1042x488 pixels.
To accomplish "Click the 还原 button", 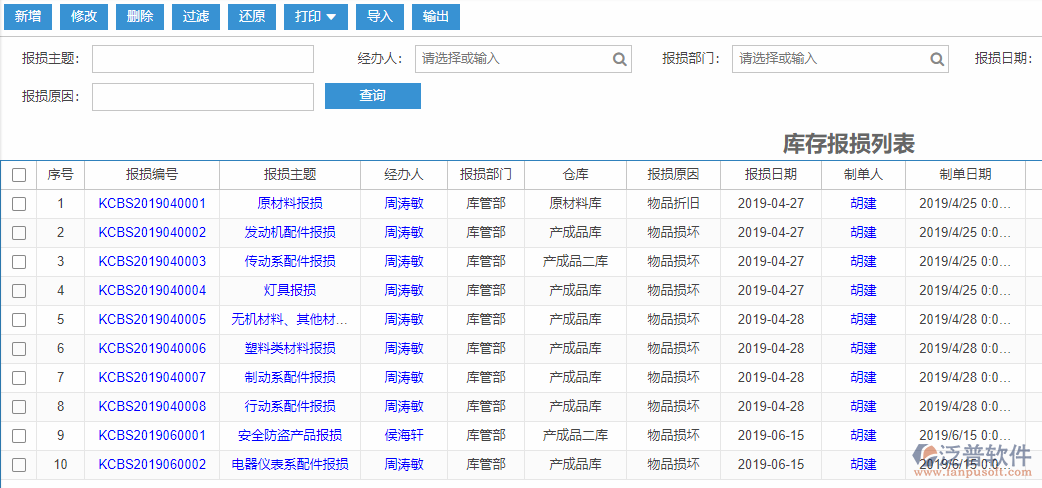I will (x=251, y=17).
